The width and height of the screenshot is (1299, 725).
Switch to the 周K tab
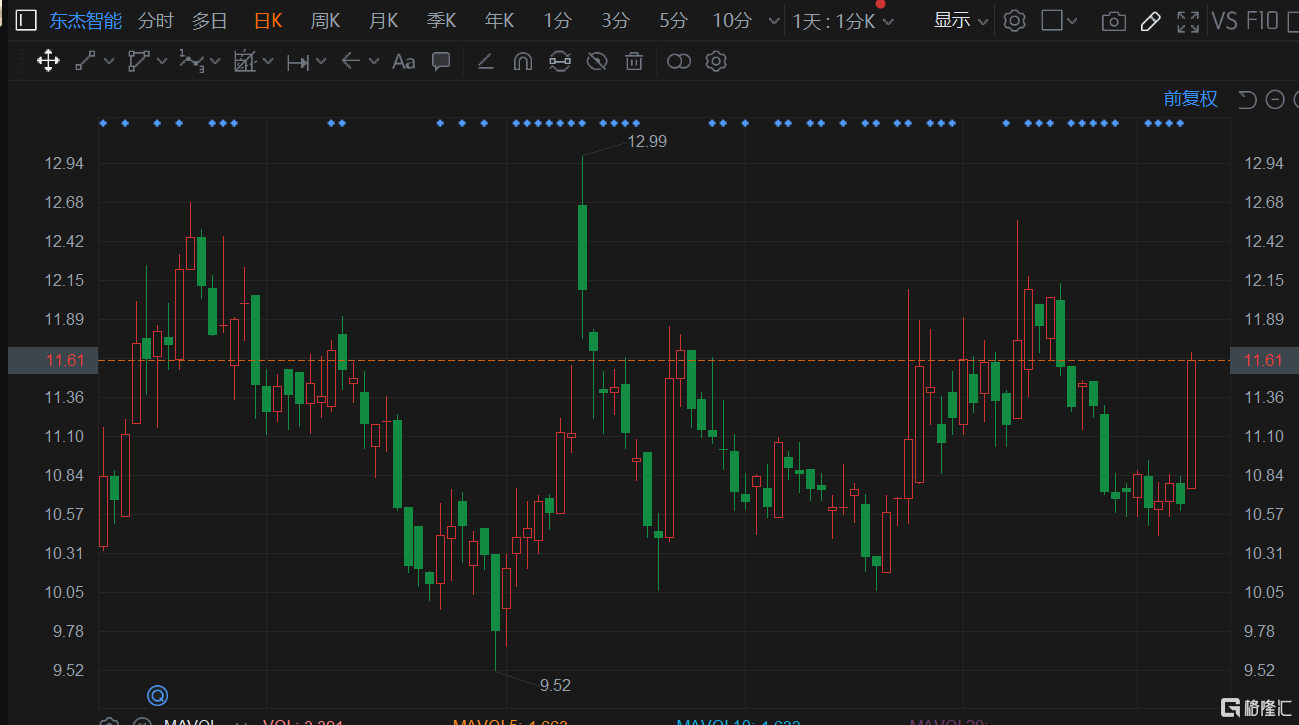tap(325, 21)
